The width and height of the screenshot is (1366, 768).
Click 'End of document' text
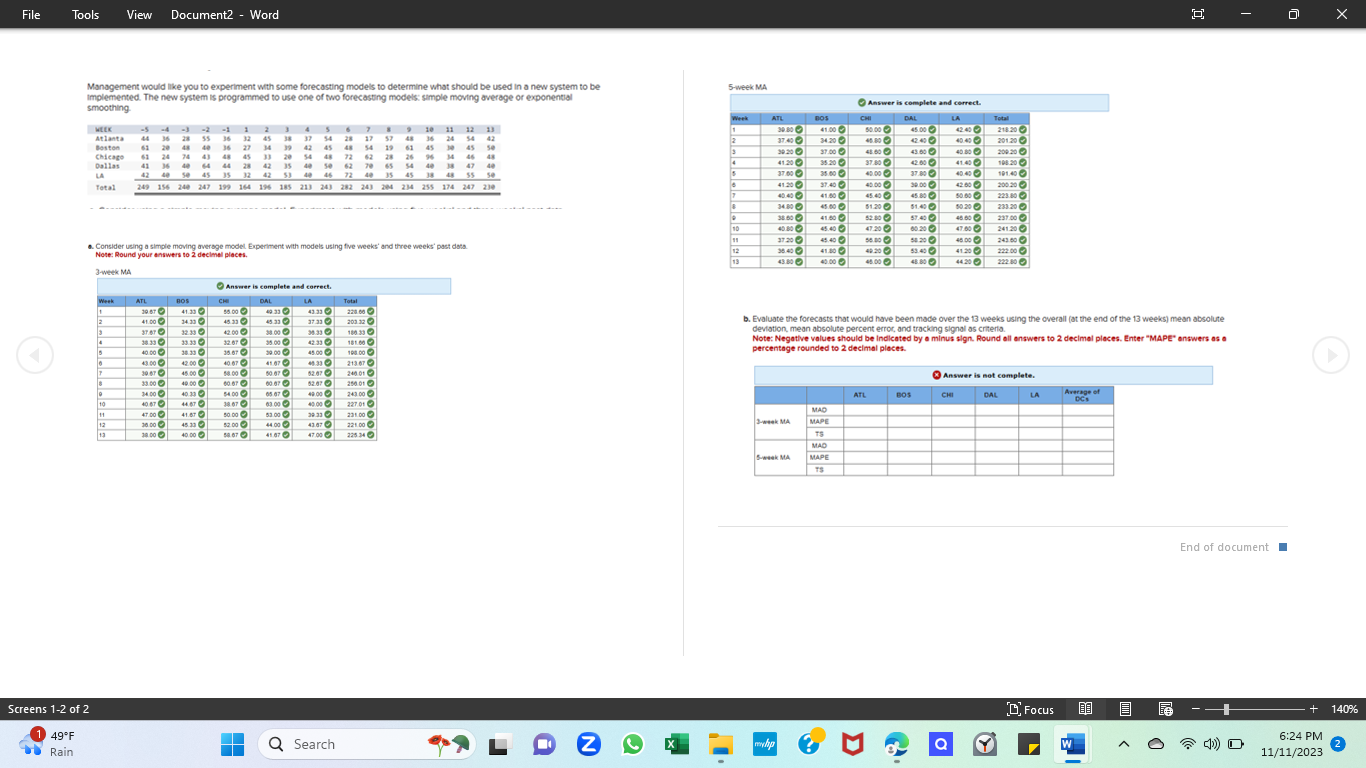1224,547
